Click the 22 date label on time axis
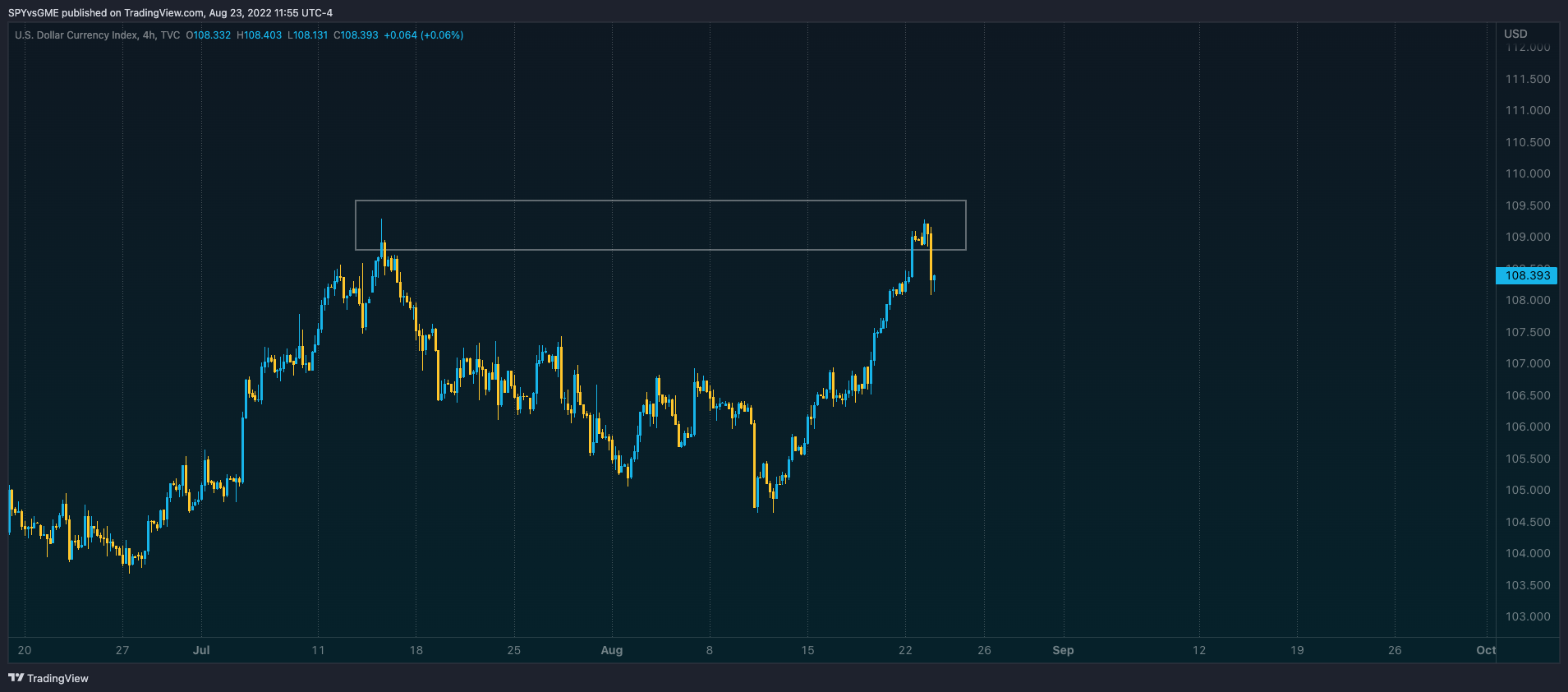This screenshot has width=1568, height=692. (x=905, y=650)
